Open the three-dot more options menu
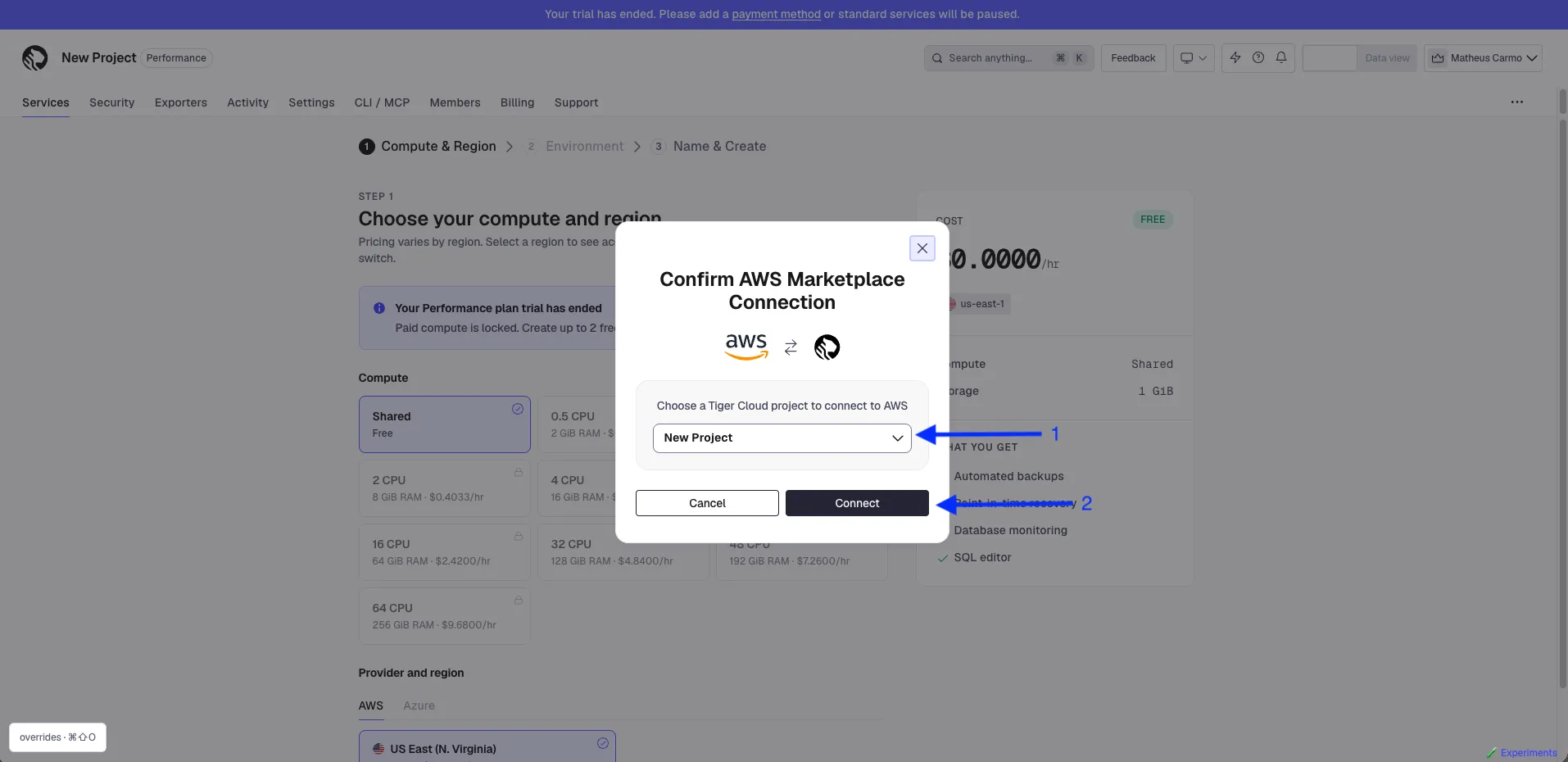 (x=1517, y=102)
